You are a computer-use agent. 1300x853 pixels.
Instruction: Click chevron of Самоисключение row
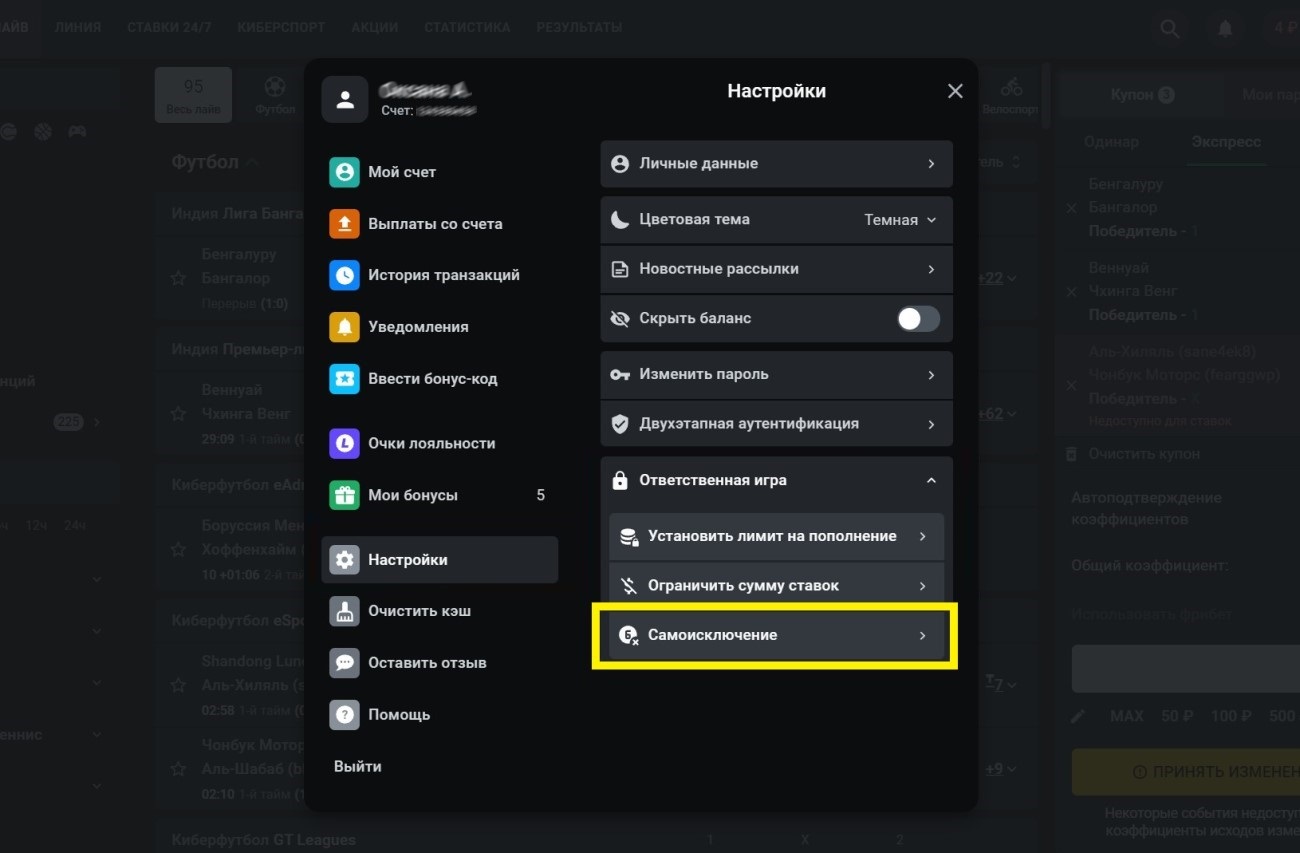(922, 635)
